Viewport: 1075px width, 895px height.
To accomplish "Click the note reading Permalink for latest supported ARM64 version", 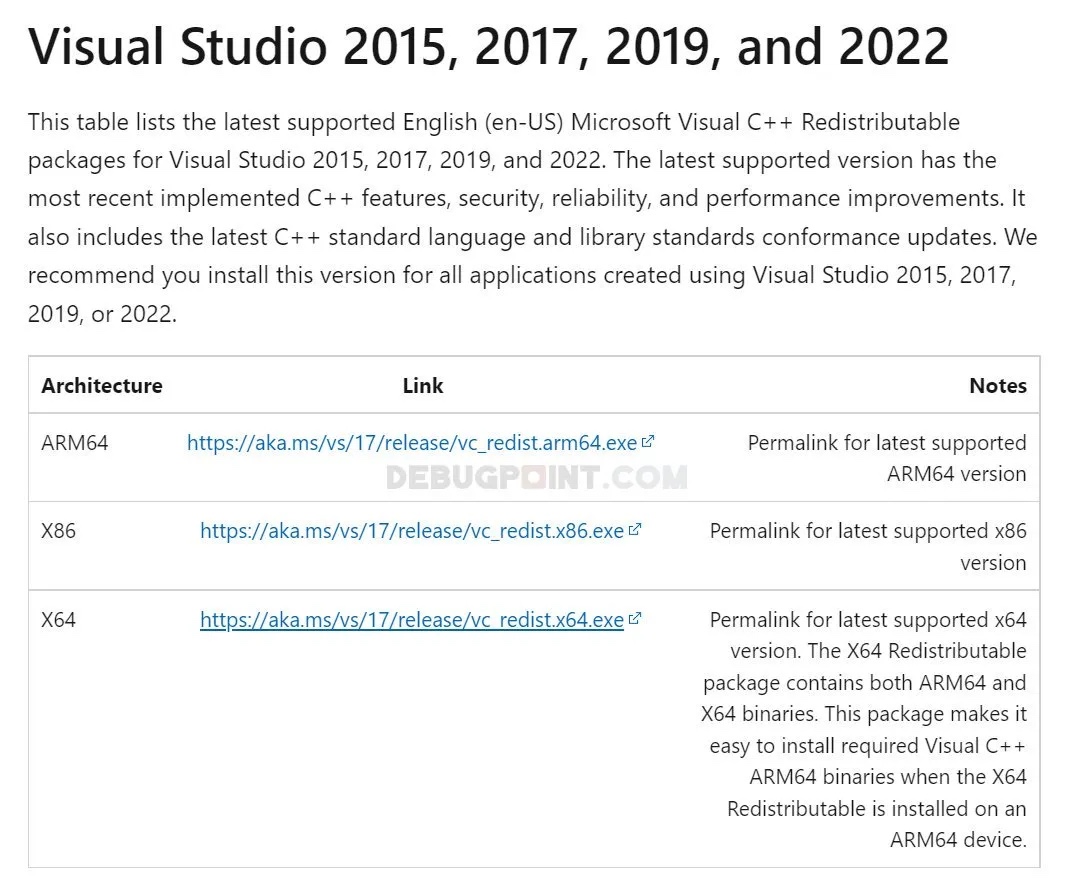I will (885, 458).
